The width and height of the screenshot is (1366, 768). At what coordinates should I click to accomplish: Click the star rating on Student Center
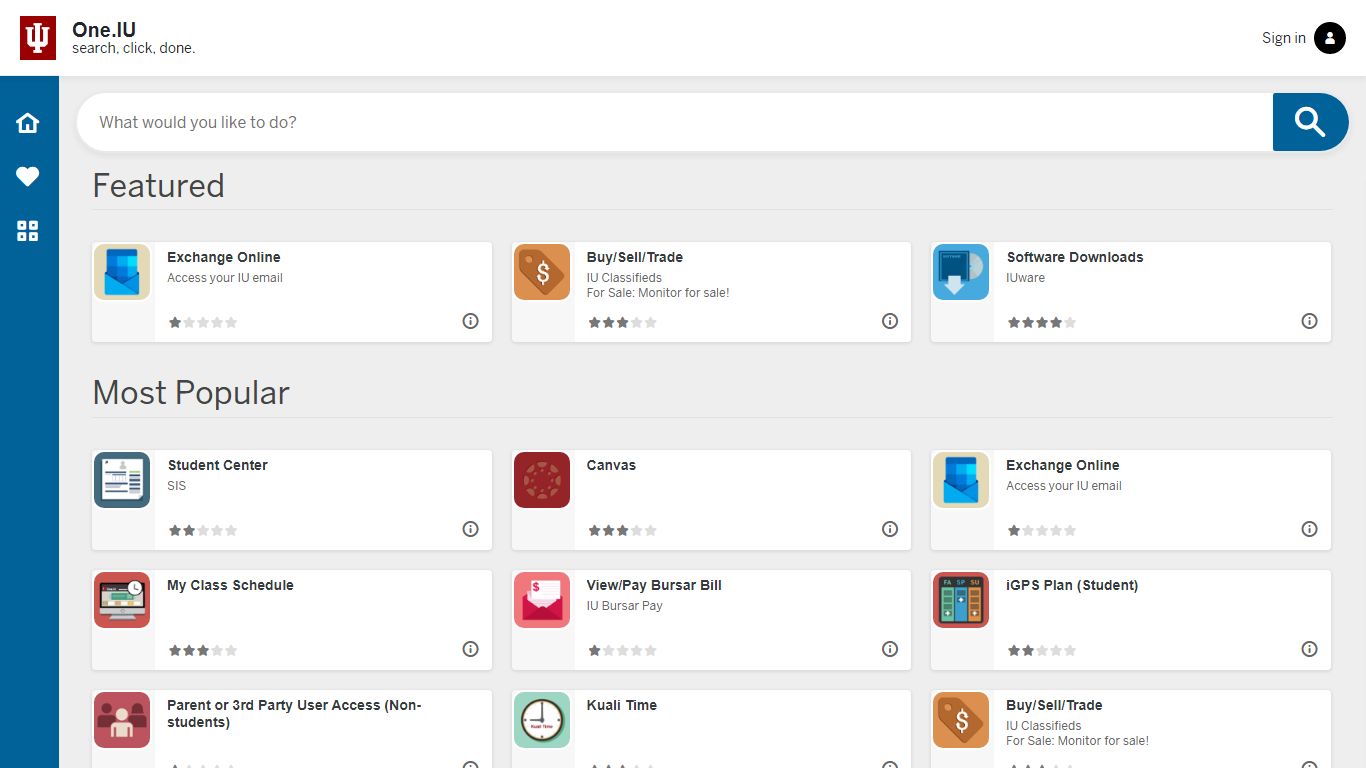pyautogui.click(x=203, y=531)
